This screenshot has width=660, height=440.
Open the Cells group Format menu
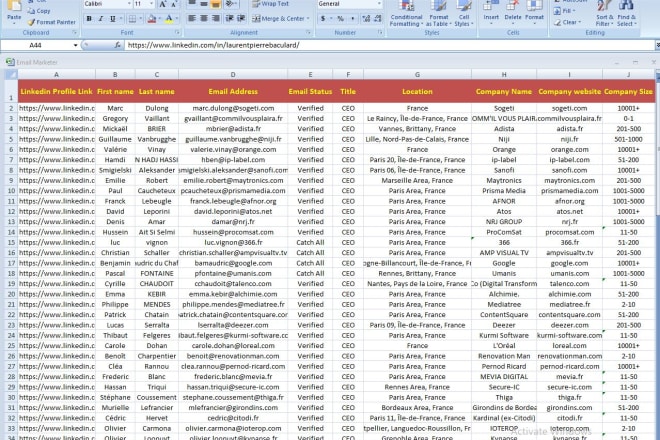534,13
